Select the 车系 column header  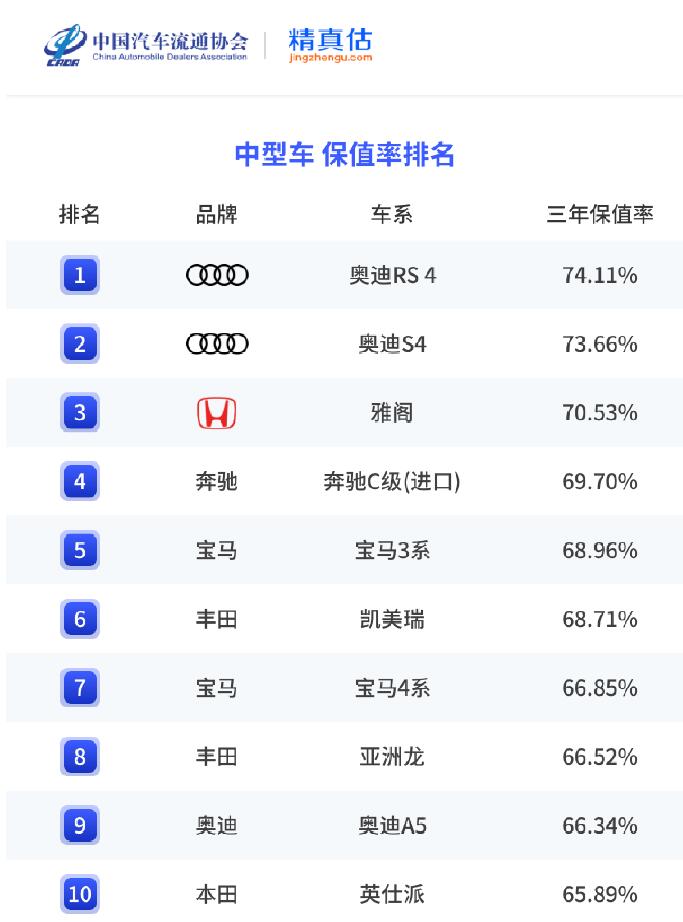coord(392,214)
